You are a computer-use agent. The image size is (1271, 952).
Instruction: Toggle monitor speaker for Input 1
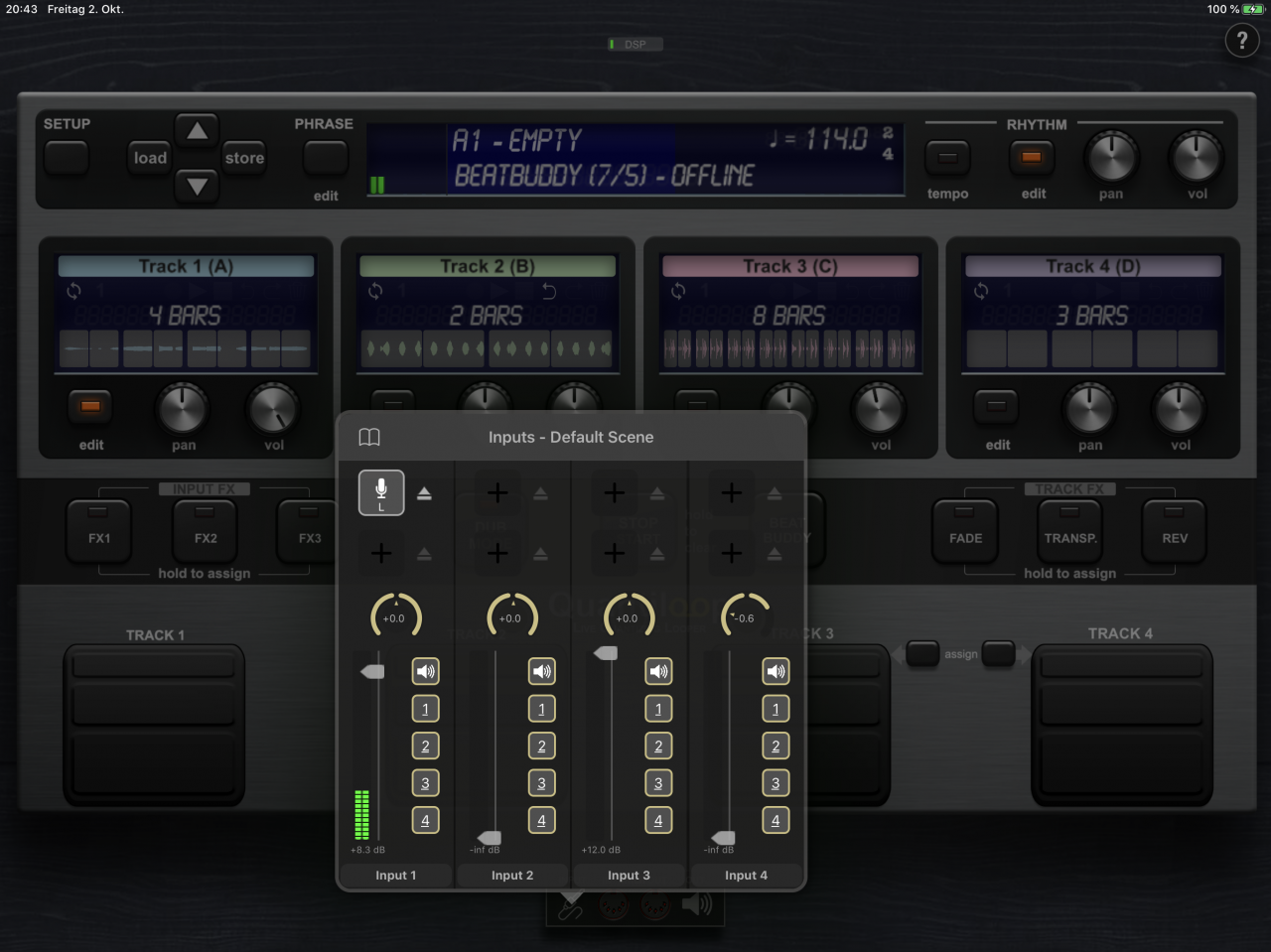[x=425, y=671]
